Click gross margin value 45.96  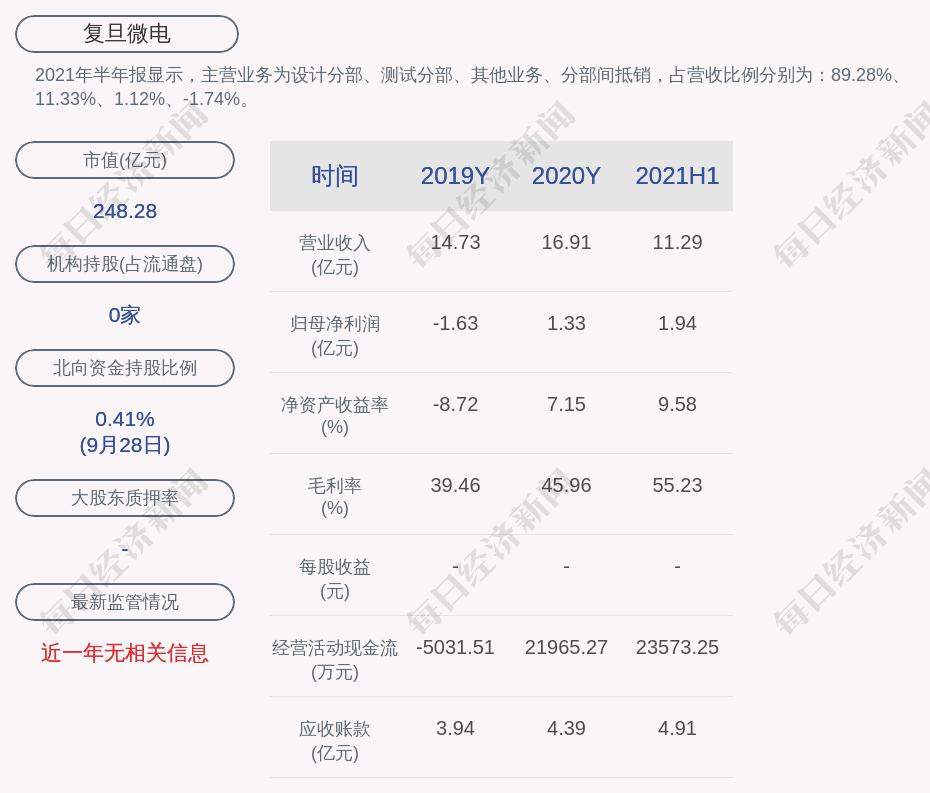[566, 486]
